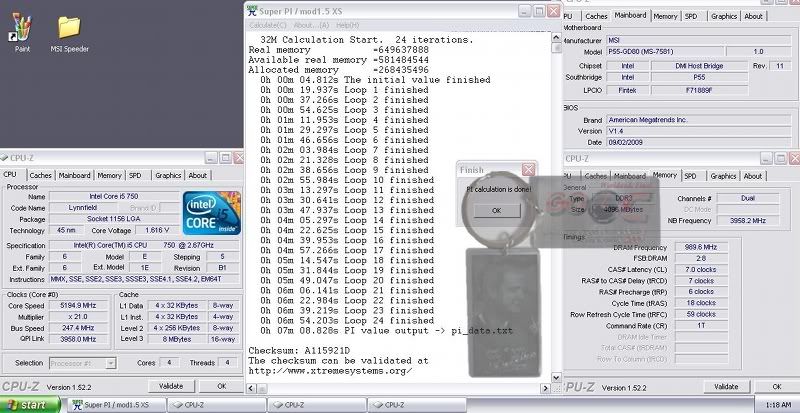
Task: Click the mainboard model P55-GD80 (MS-7581)
Action: [665, 52]
